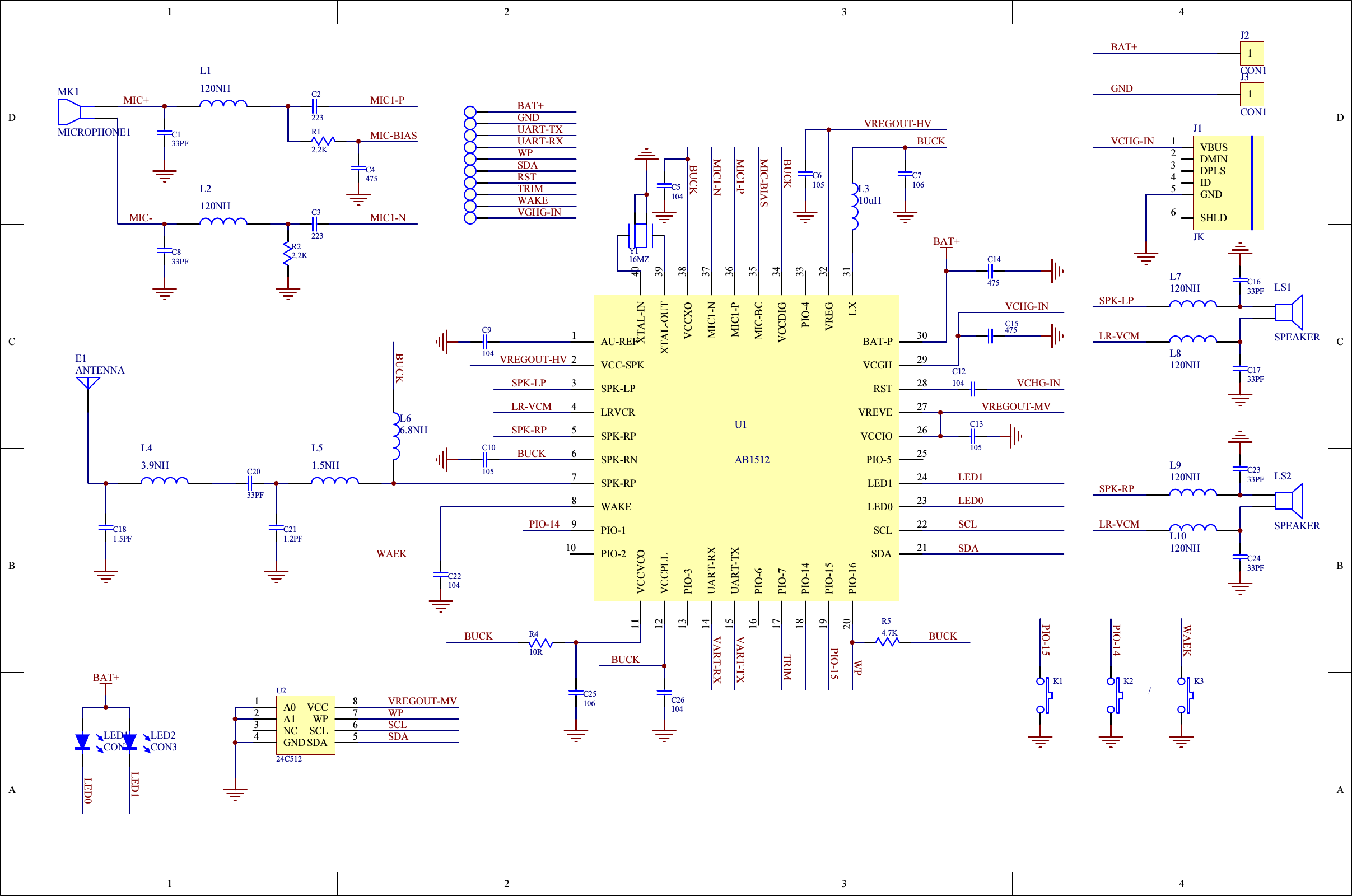The width and height of the screenshot is (1352, 896).
Task: Select inductor L3 10uH coil
Action: click(855, 206)
